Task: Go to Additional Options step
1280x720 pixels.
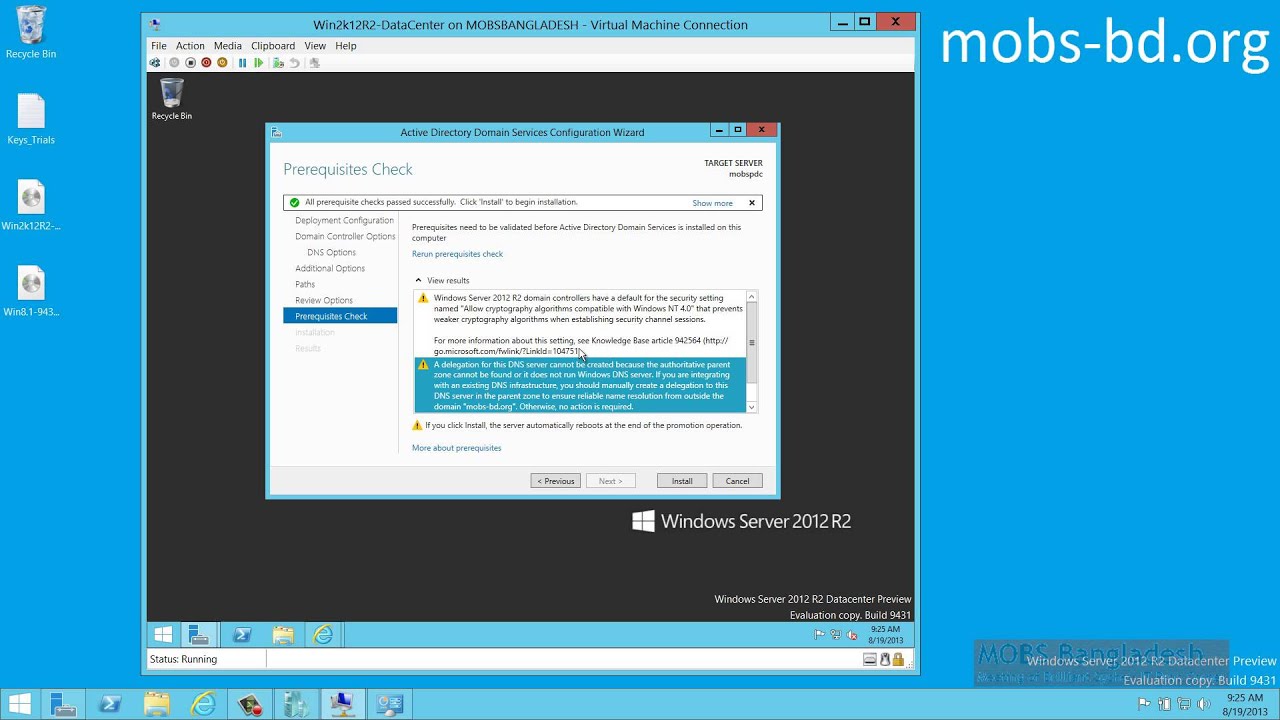Action: 330,268
